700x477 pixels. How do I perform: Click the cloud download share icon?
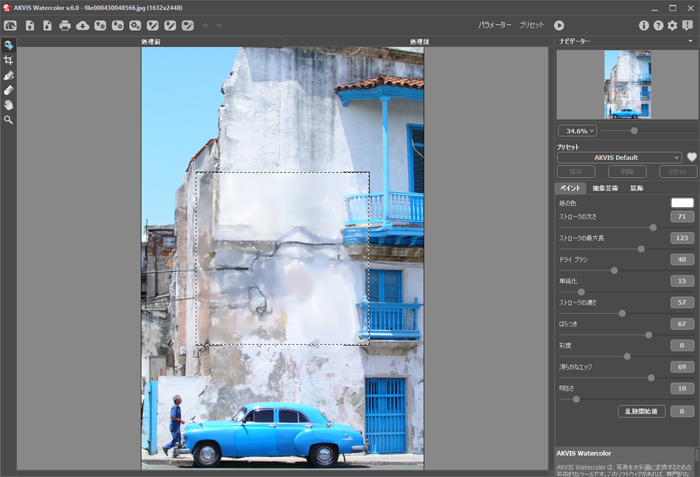click(83, 25)
